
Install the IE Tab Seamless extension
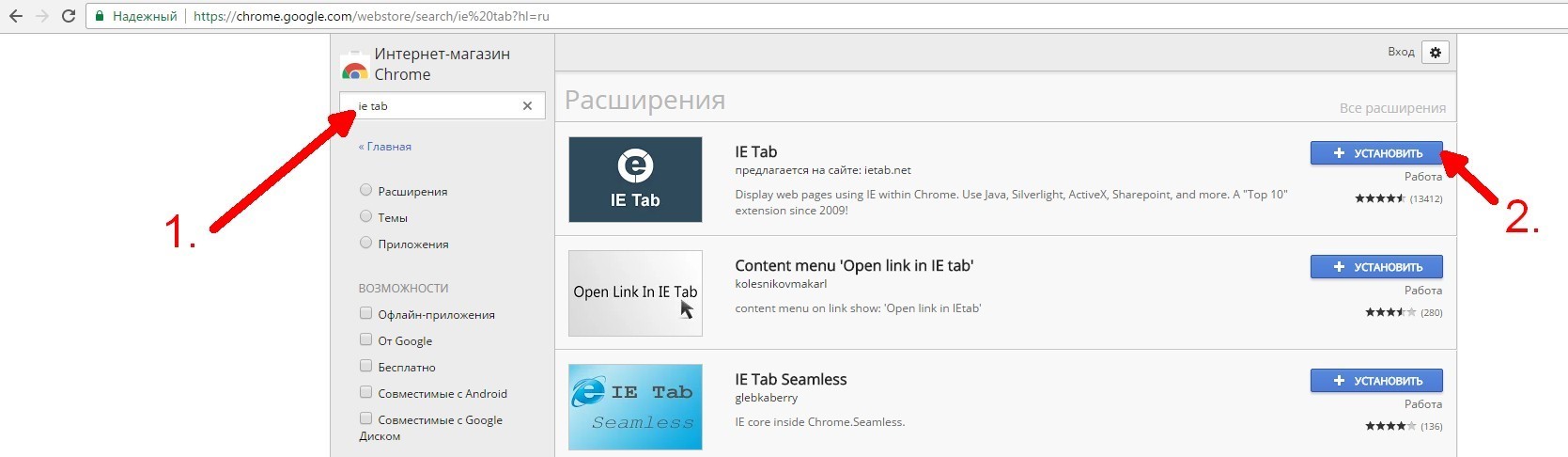pos(1376,381)
